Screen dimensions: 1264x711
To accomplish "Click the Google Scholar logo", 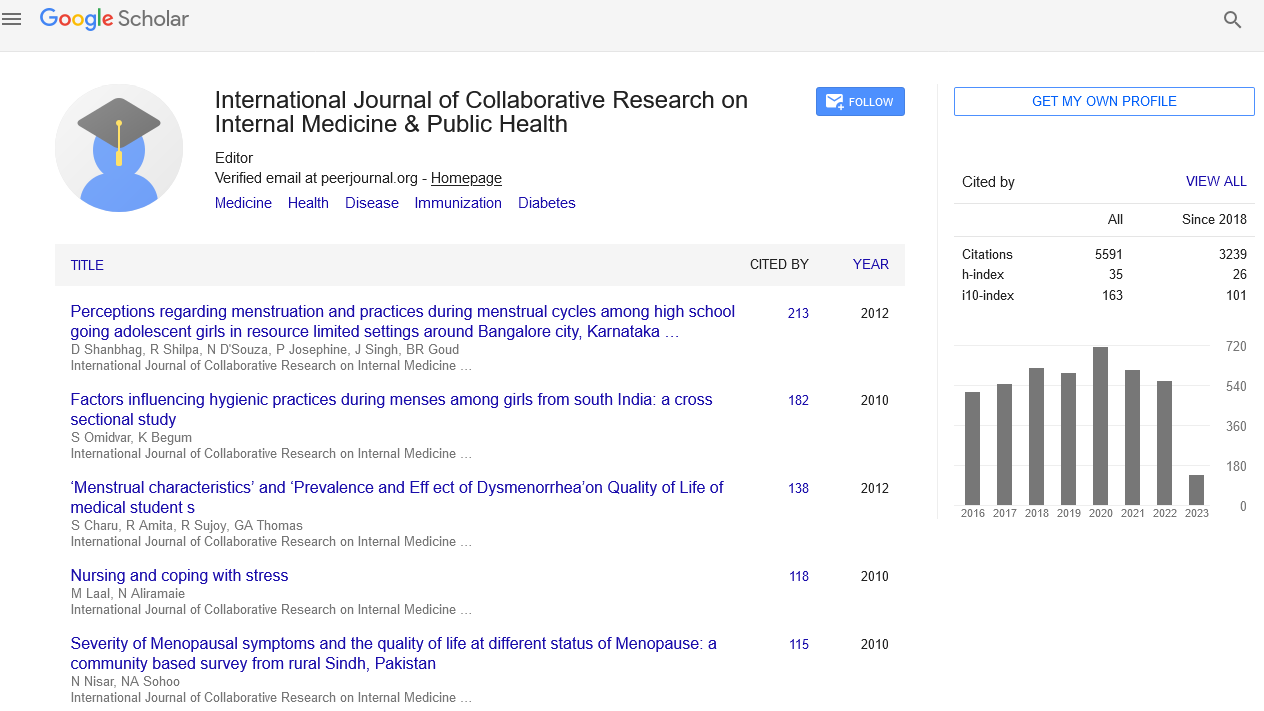I will tap(114, 19).
